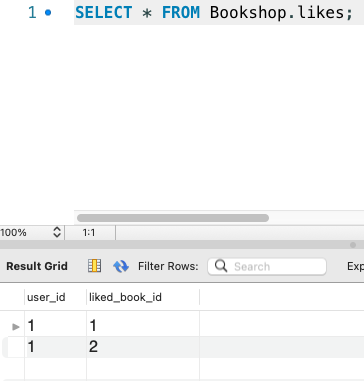Click the search magnifier icon
Viewport: 364px width, 381px height.
tap(221, 266)
